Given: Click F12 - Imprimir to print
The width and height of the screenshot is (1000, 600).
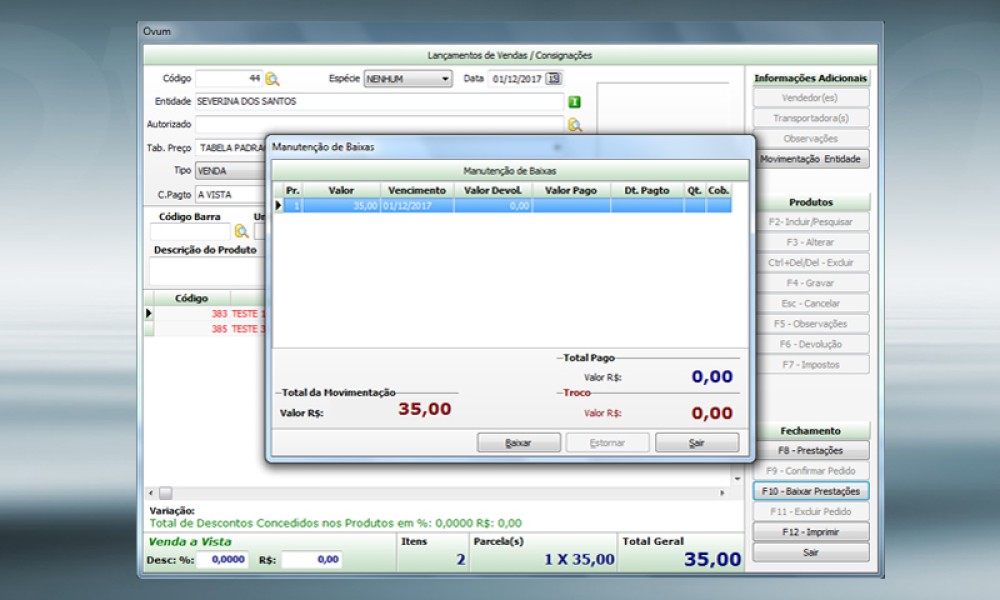Looking at the screenshot, I should click(x=810, y=532).
